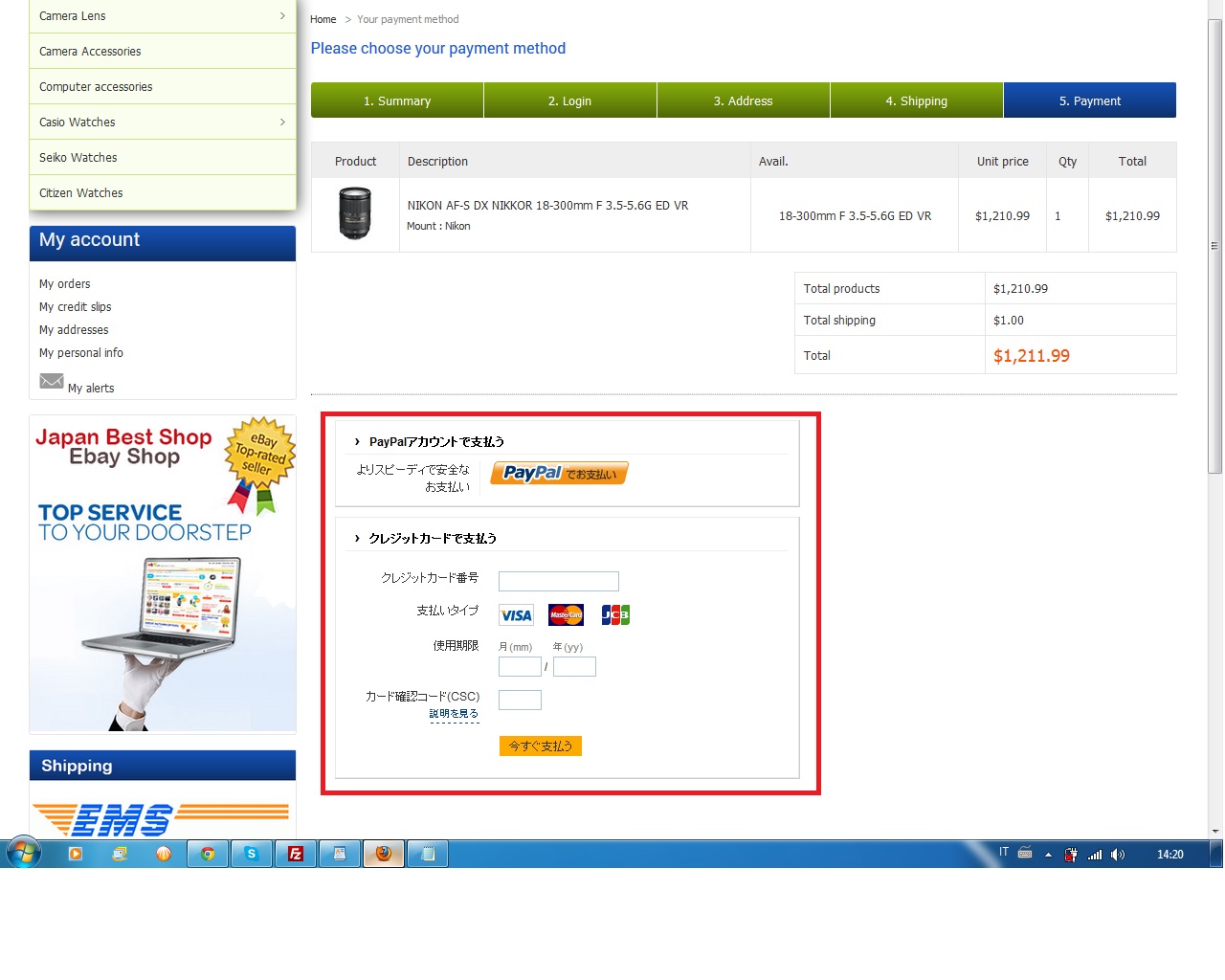Click the Nikon lens product thumbnail
Viewport: 1225px width, 980px height.
[x=355, y=213]
